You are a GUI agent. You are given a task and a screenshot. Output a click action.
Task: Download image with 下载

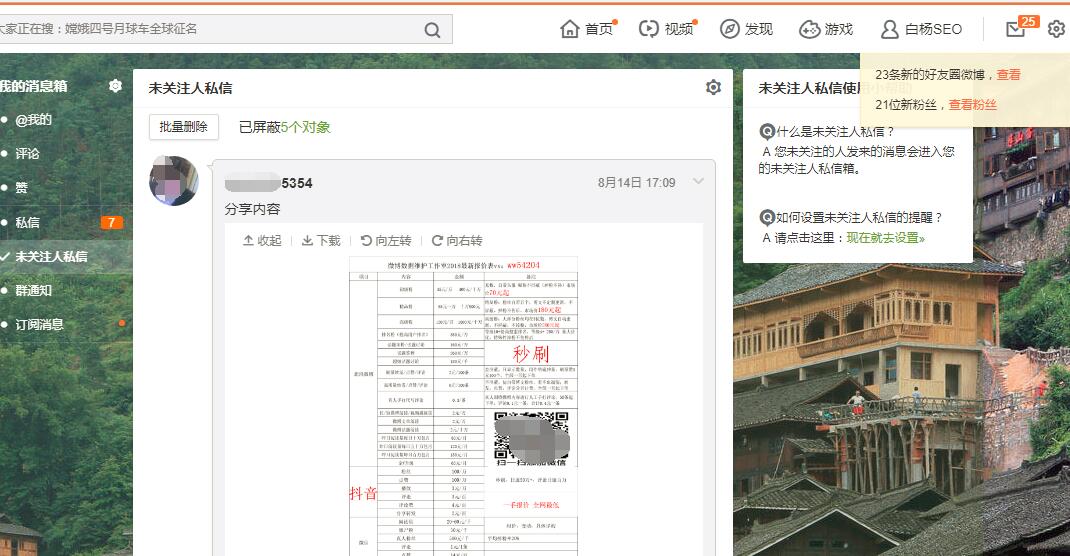click(x=321, y=241)
